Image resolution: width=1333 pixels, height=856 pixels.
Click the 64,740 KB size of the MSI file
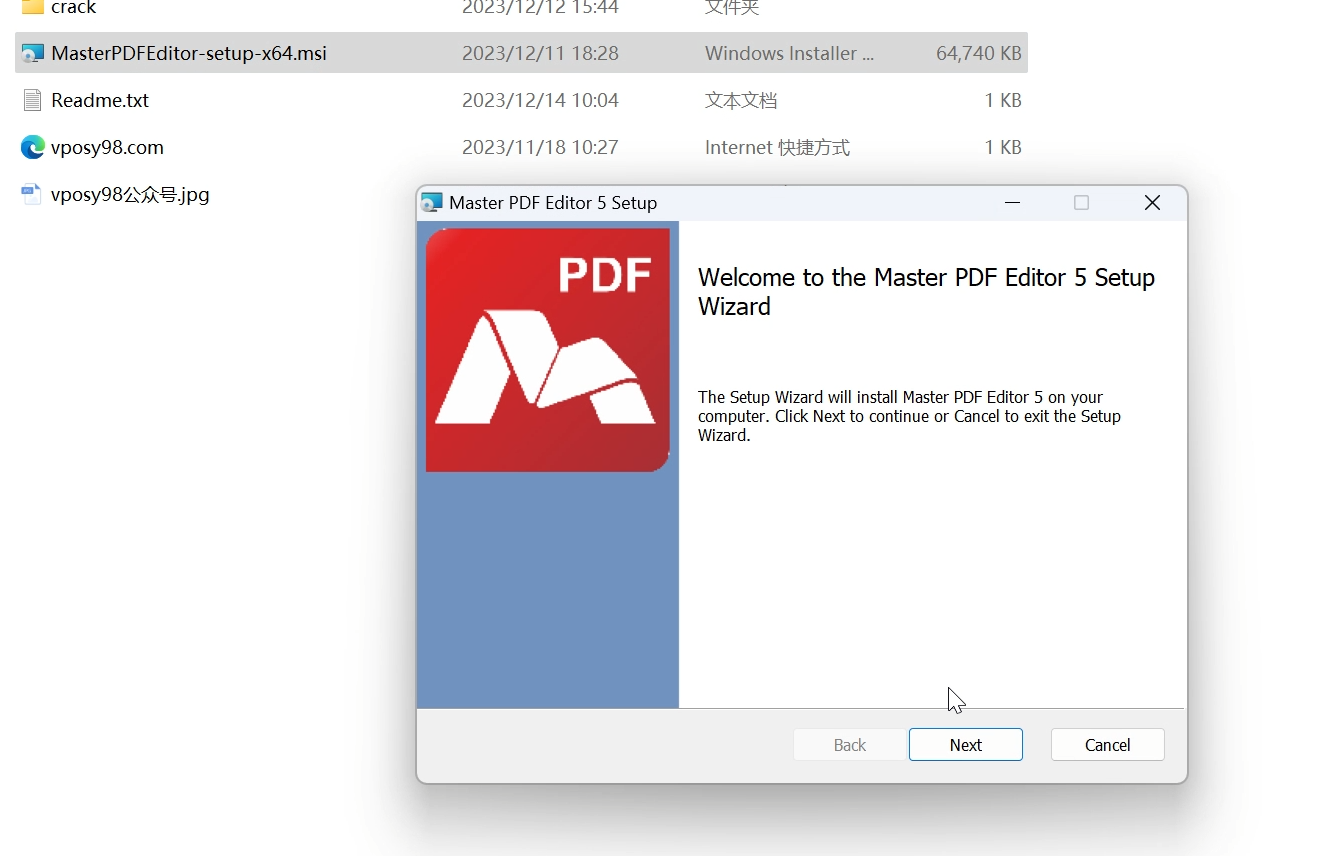[978, 54]
